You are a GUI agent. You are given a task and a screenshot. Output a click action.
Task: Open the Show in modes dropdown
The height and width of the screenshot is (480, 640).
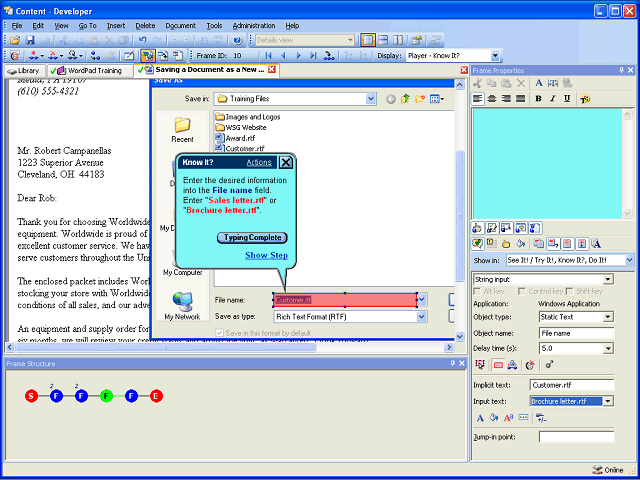[x=629, y=260]
